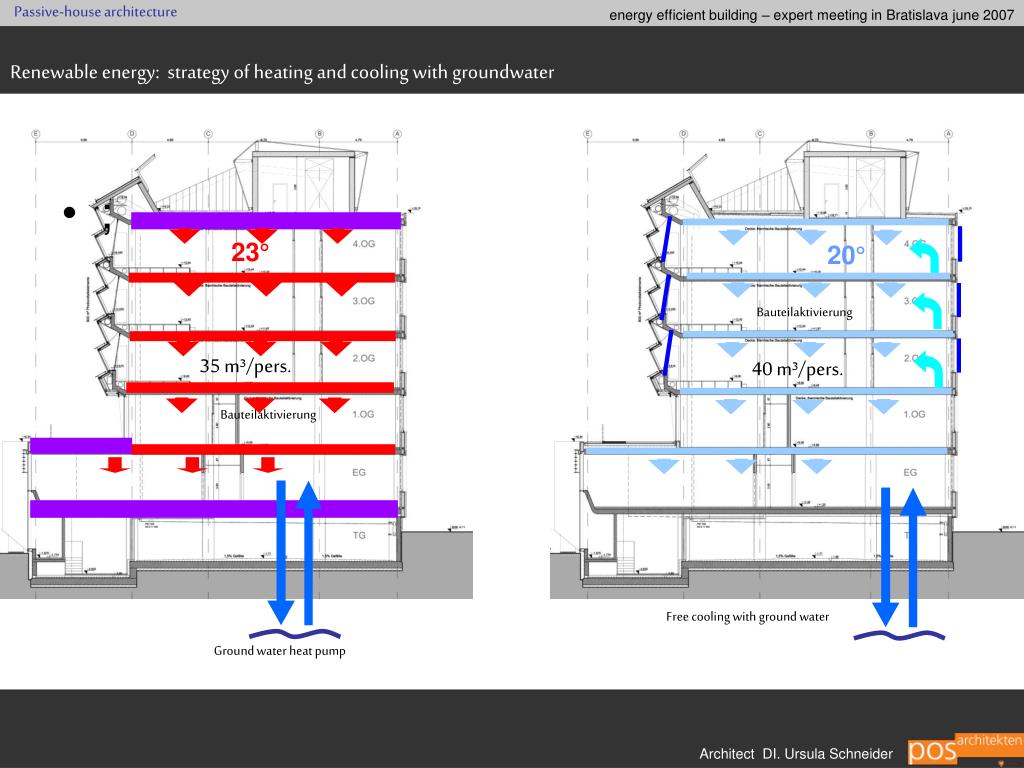Select the 'Architect DI. Ursula Schneider' credit
This screenshot has height=768, width=1024.
(x=796, y=754)
